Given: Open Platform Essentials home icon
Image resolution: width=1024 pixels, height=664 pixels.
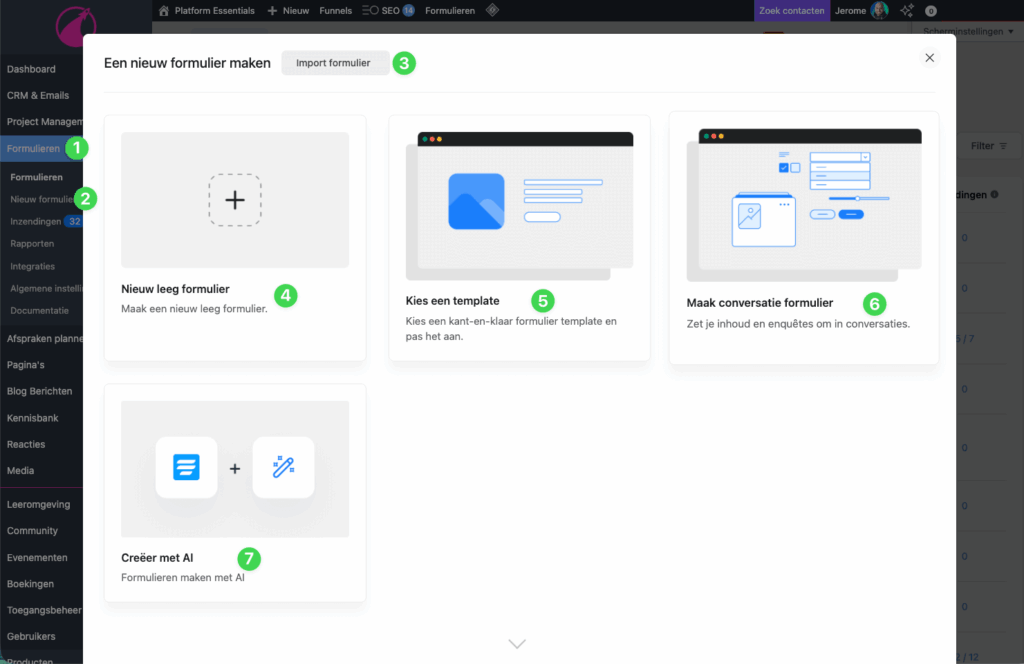Looking at the screenshot, I should (164, 11).
